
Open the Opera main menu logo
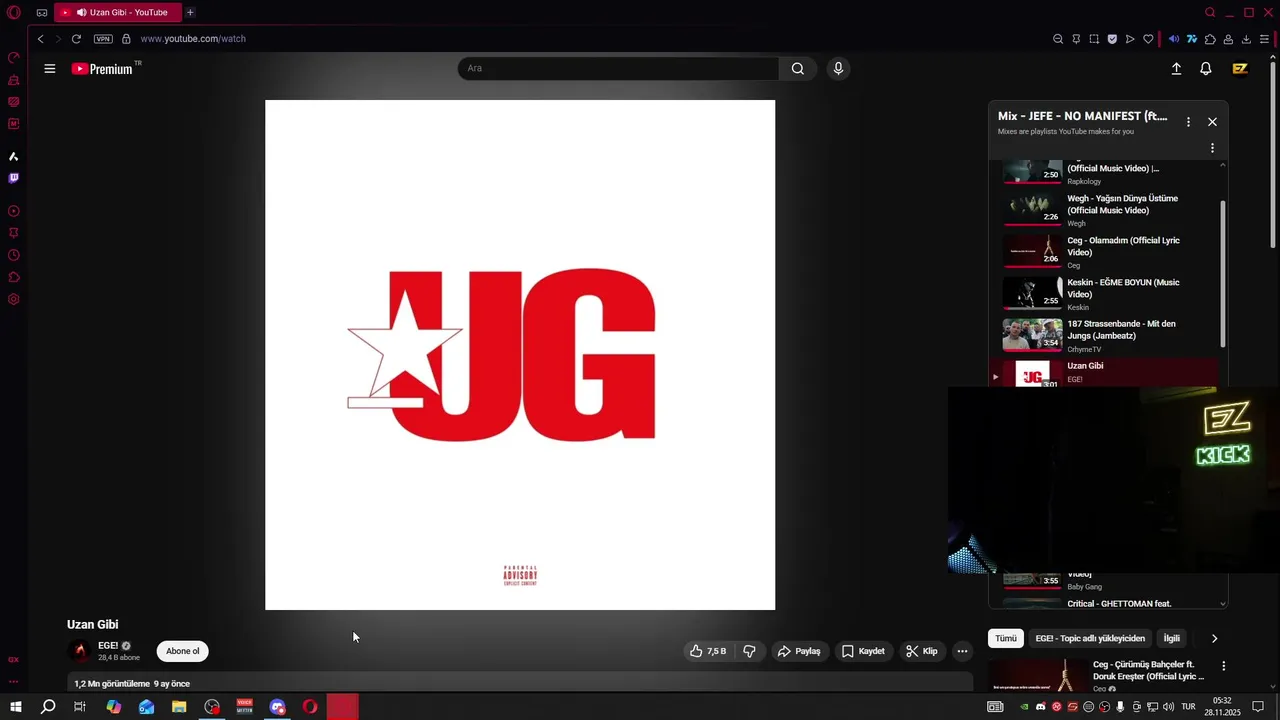13,13
